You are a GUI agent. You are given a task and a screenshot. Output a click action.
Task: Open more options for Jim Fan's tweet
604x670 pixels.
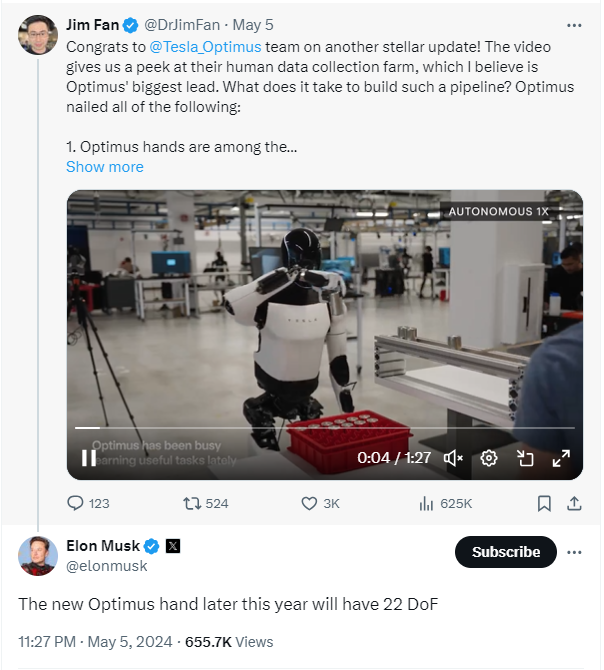tap(574, 26)
